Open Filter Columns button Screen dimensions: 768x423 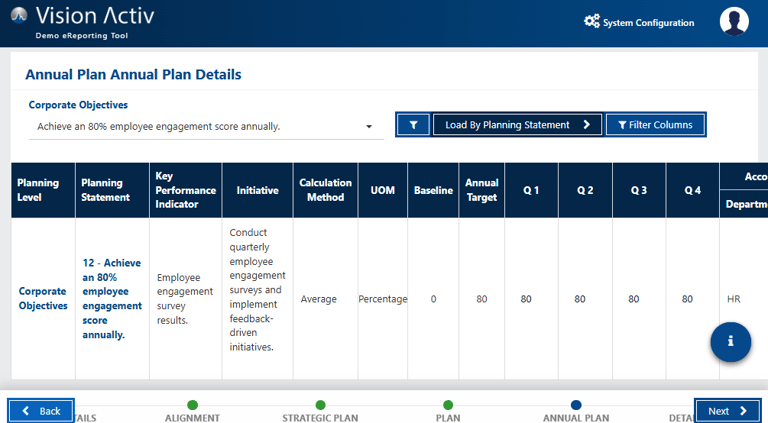point(655,125)
